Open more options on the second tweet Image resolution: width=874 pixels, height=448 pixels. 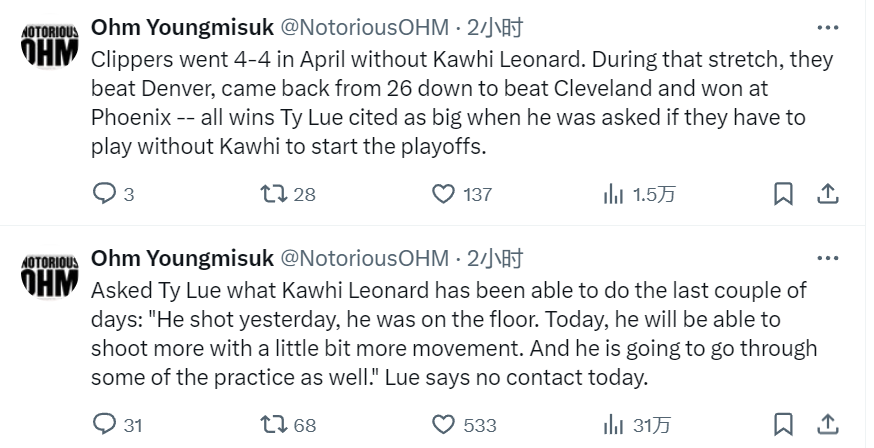(x=828, y=258)
